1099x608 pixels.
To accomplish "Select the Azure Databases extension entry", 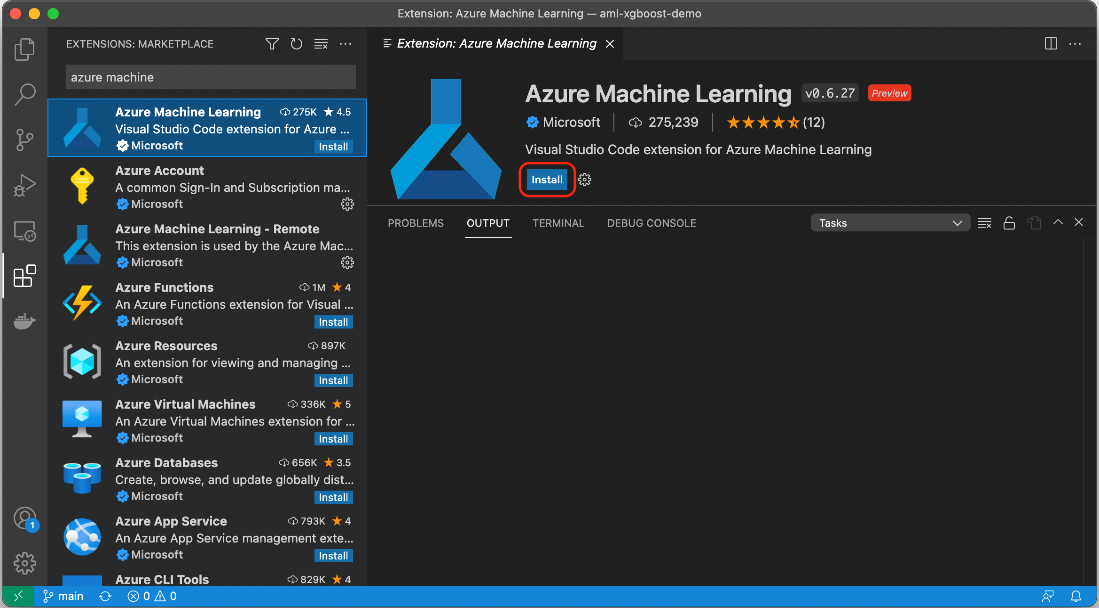I will [x=207, y=480].
